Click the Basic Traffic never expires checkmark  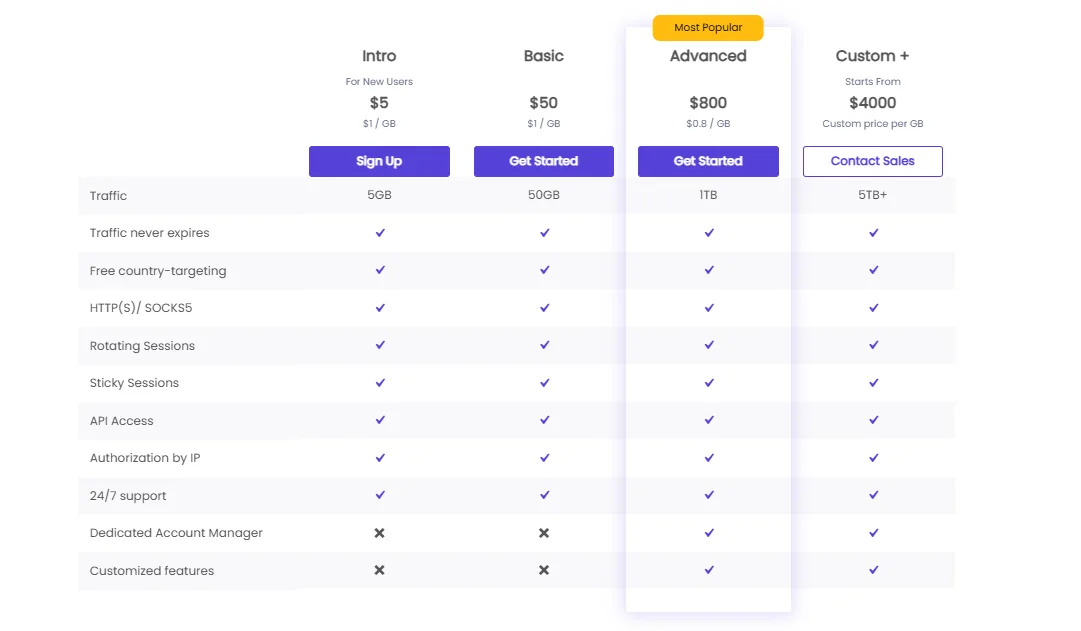(x=544, y=232)
